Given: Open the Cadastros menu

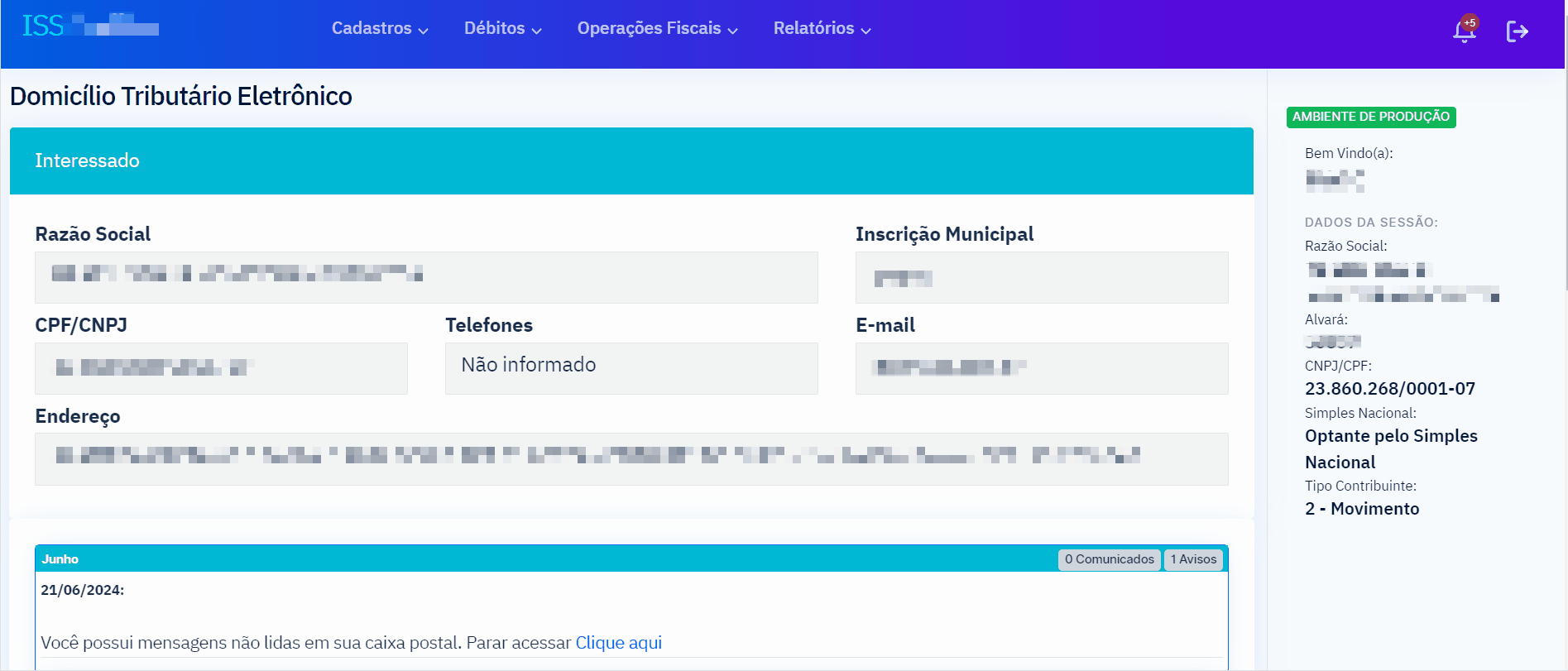Looking at the screenshot, I should (x=380, y=28).
